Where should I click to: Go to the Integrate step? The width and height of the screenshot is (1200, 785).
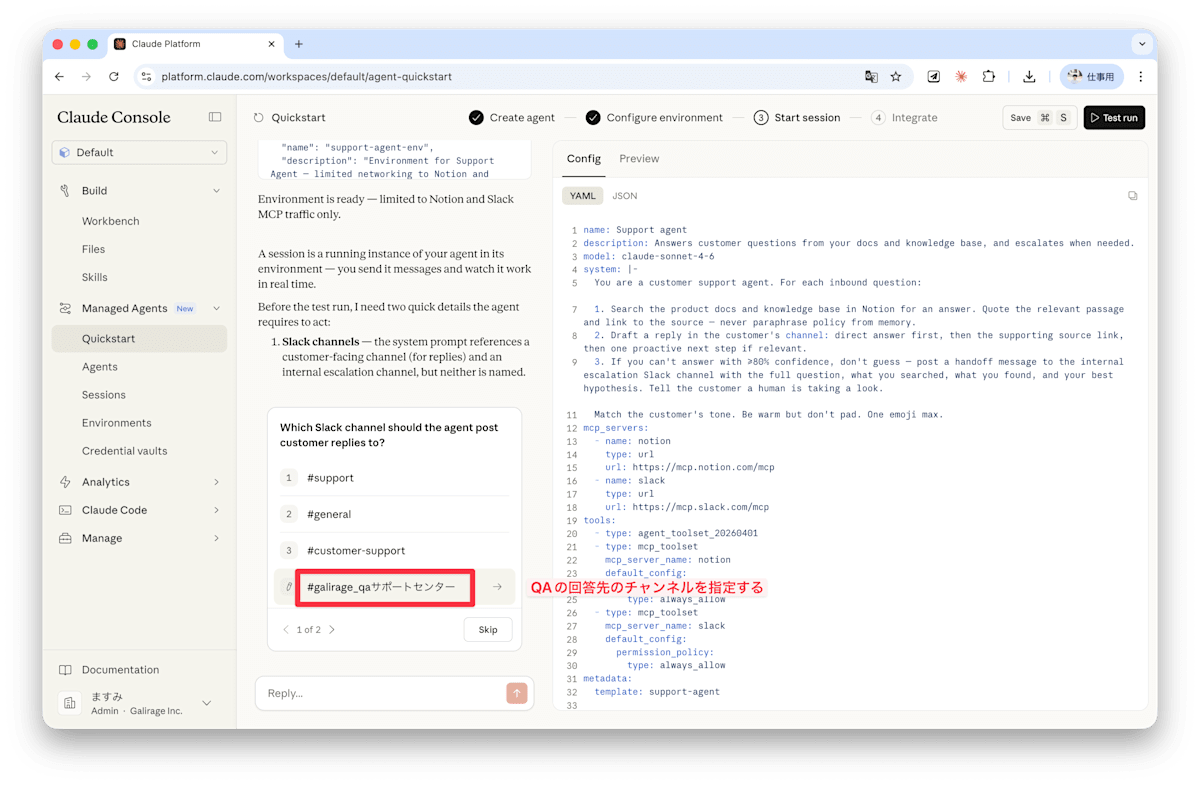904,117
